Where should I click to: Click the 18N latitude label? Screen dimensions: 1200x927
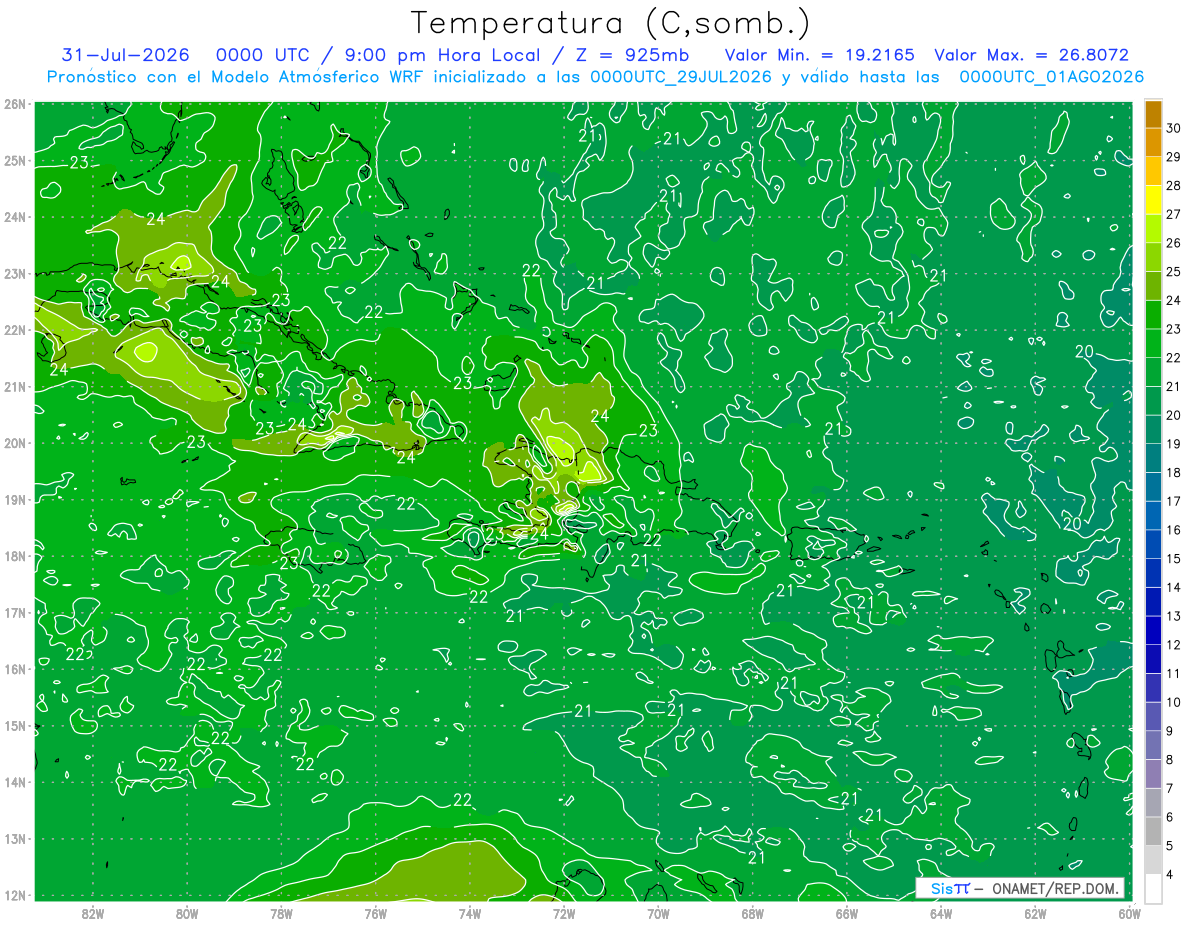(14, 556)
